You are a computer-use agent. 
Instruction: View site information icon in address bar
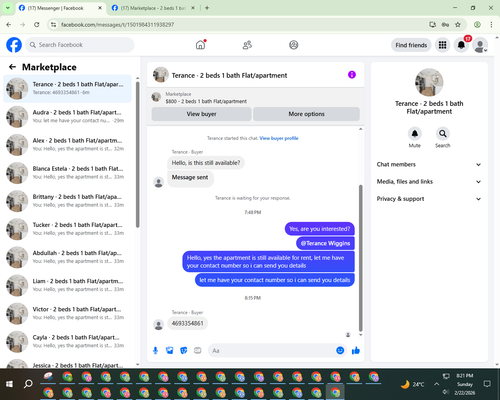click(53, 24)
